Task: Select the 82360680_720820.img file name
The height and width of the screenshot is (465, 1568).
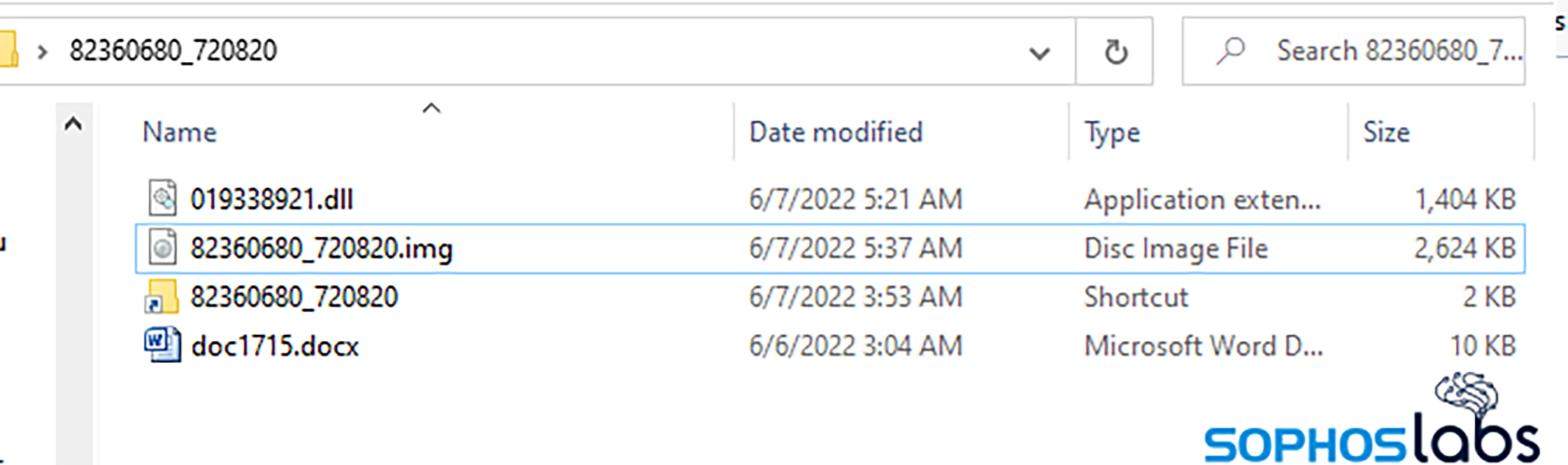Action: tap(321, 248)
